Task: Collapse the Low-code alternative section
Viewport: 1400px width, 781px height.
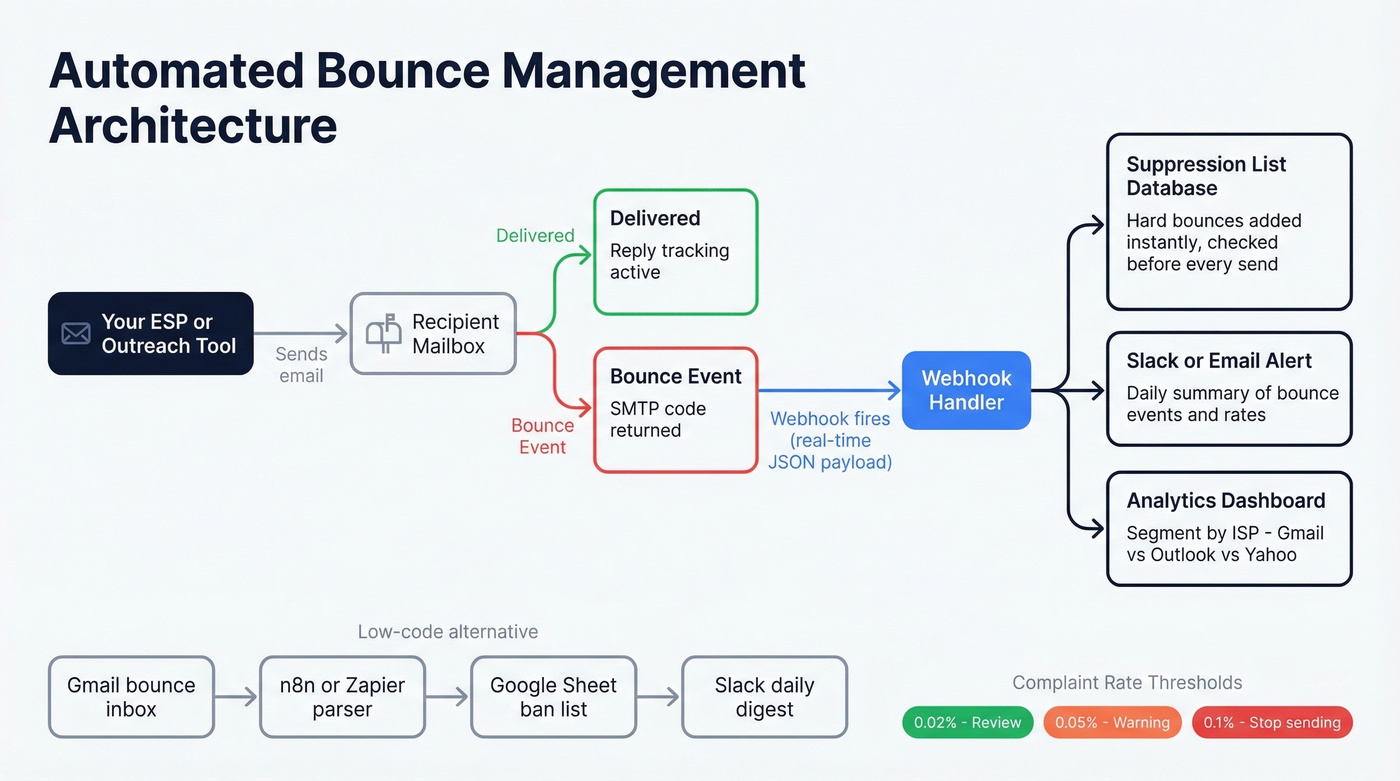Action: point(448,631)
